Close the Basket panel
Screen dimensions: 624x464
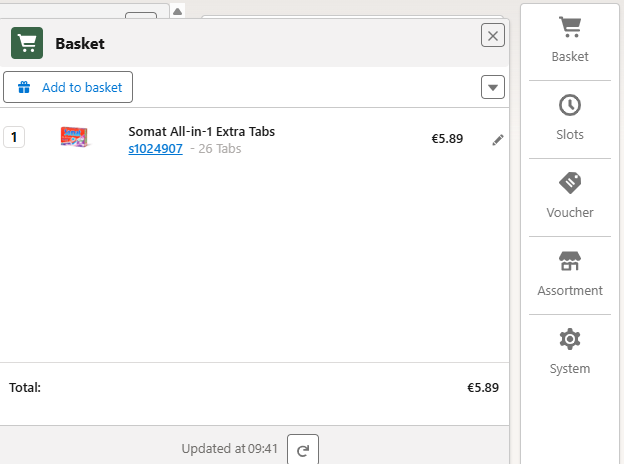(x=493, y=36)
